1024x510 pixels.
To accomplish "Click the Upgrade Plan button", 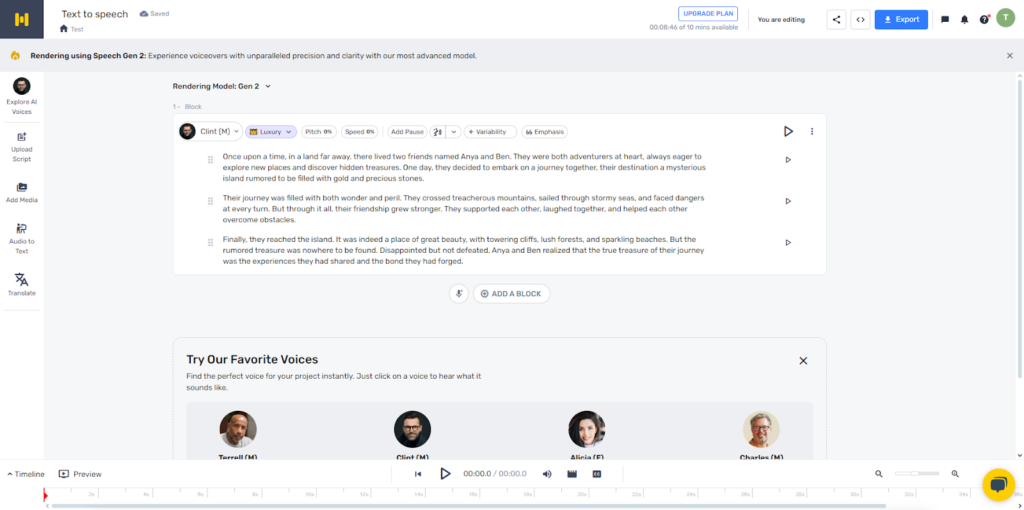I will click(708, 14).
